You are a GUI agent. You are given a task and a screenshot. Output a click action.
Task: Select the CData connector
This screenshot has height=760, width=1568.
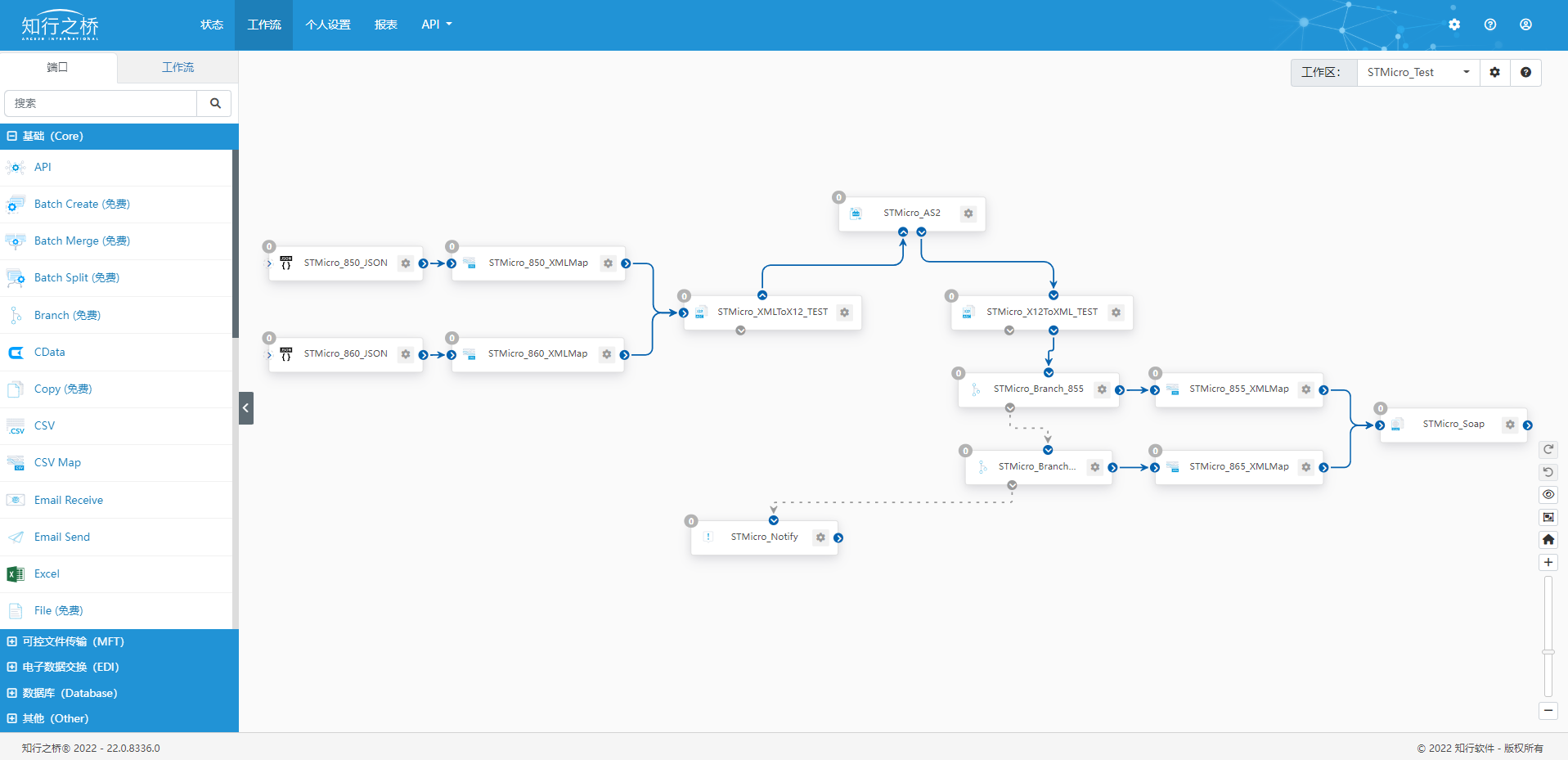tap(116, 352)
